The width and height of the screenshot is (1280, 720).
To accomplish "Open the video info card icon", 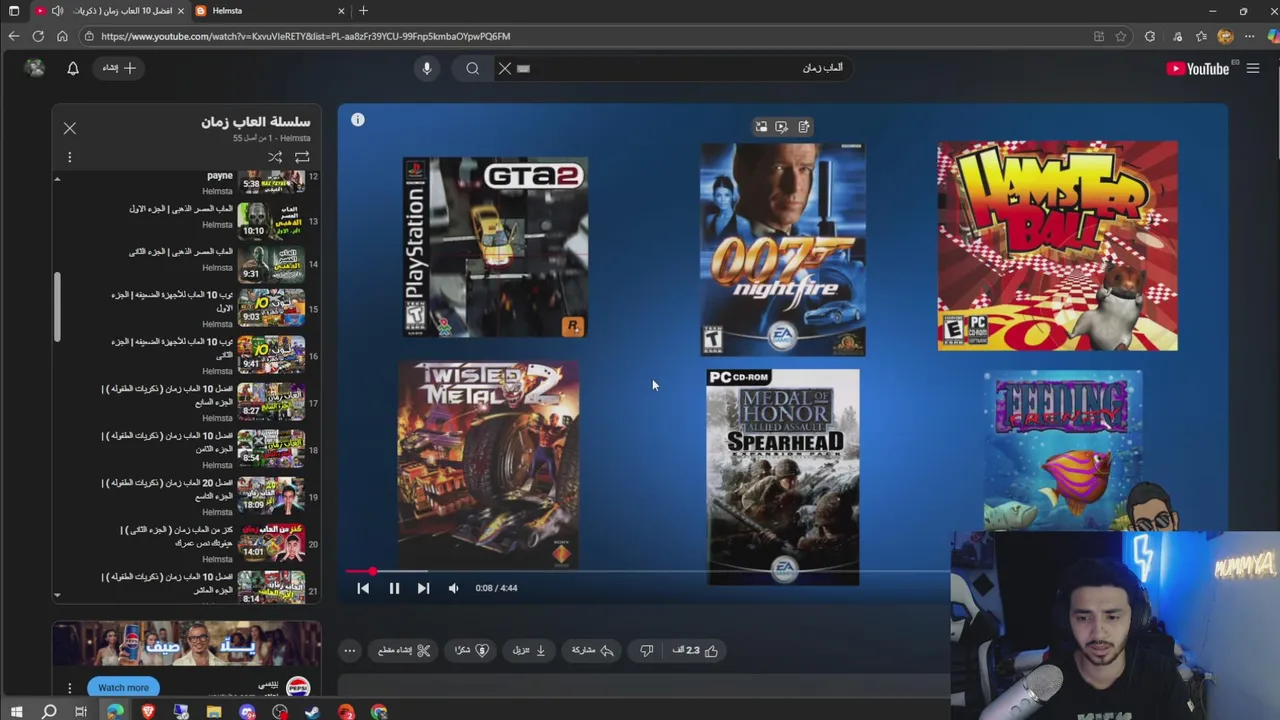I will 358,120.
